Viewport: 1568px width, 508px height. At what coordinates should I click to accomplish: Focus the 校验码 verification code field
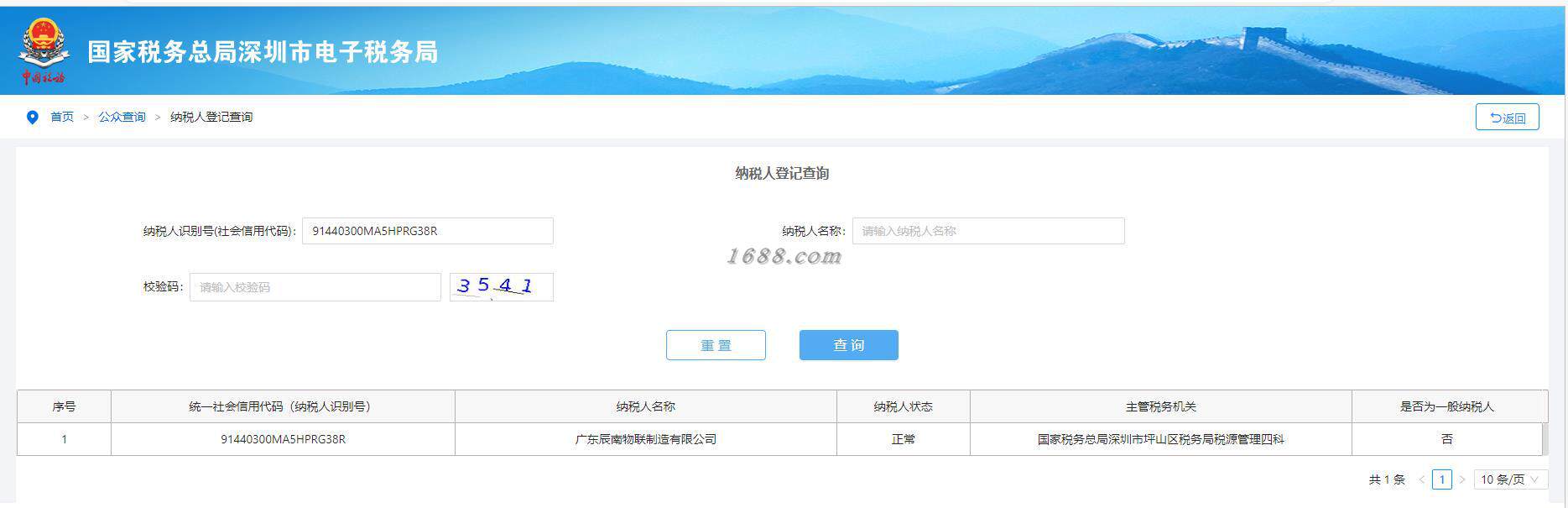(x=315, y=287)
